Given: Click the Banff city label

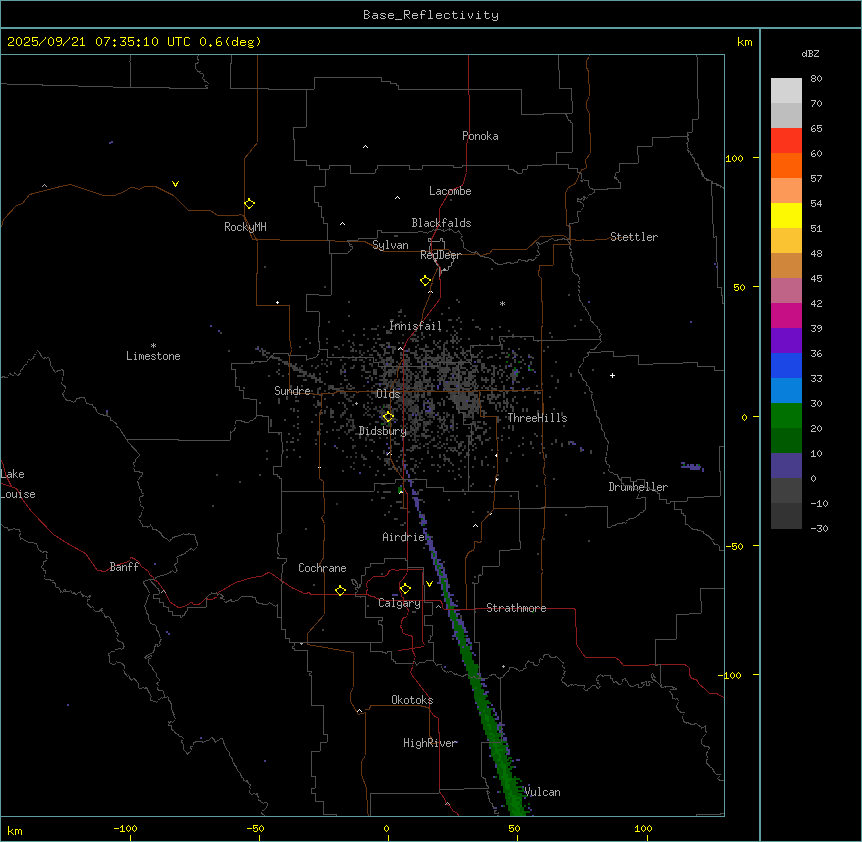Looking at the screenshot, I should (124, 567).
